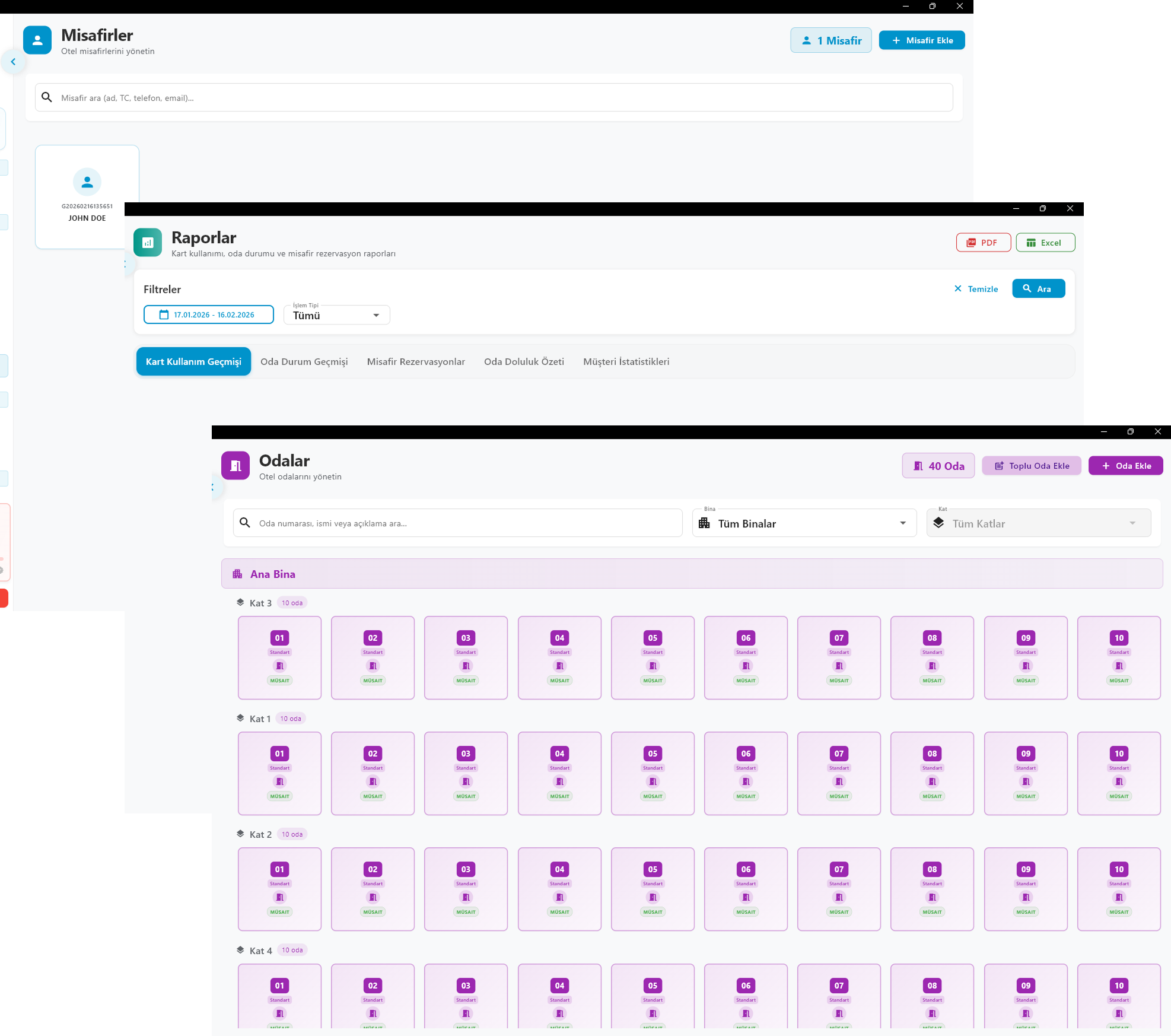Click the Misafir Ekle button

pos(922,40)
